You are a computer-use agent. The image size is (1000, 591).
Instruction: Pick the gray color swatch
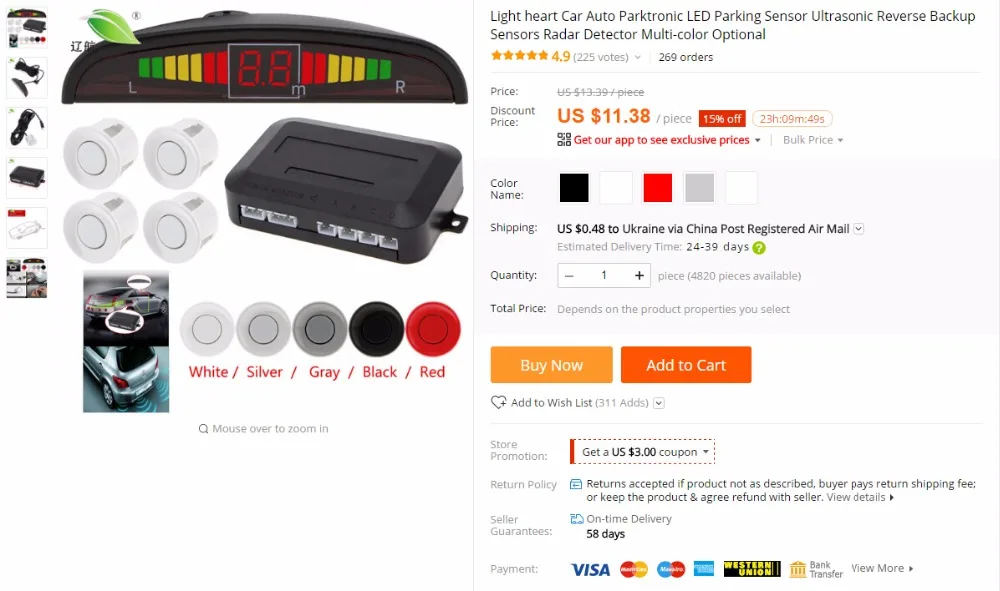click(699, 188)
